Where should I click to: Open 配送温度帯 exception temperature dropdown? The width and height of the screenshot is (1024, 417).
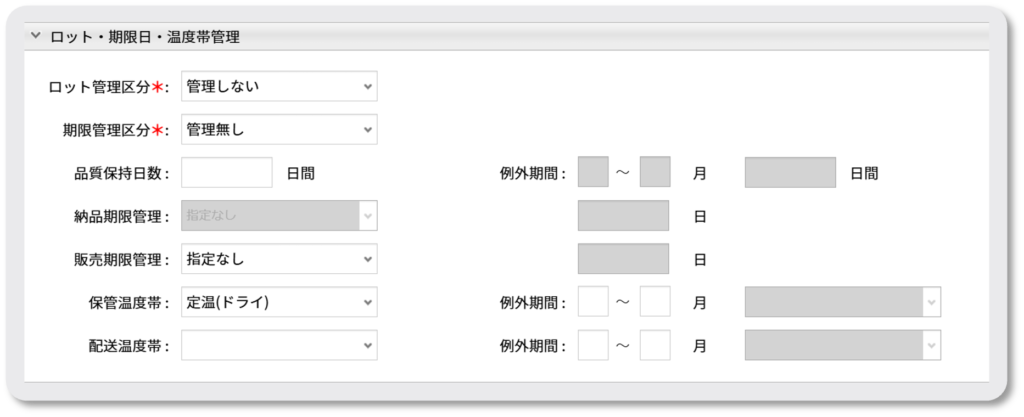[x=842, y=345]
